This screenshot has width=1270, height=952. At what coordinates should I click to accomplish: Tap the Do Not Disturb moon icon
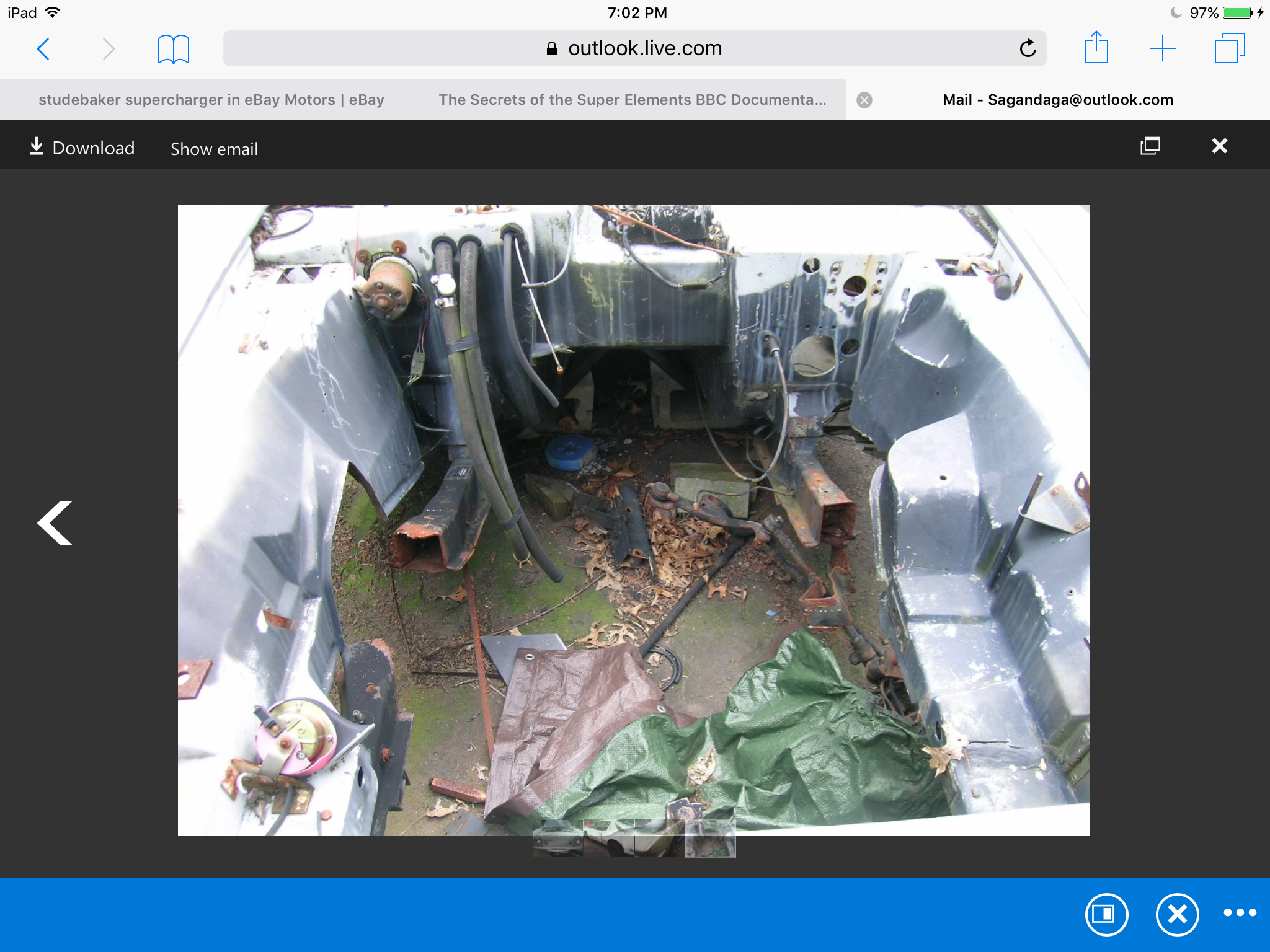coord(1176,12)
